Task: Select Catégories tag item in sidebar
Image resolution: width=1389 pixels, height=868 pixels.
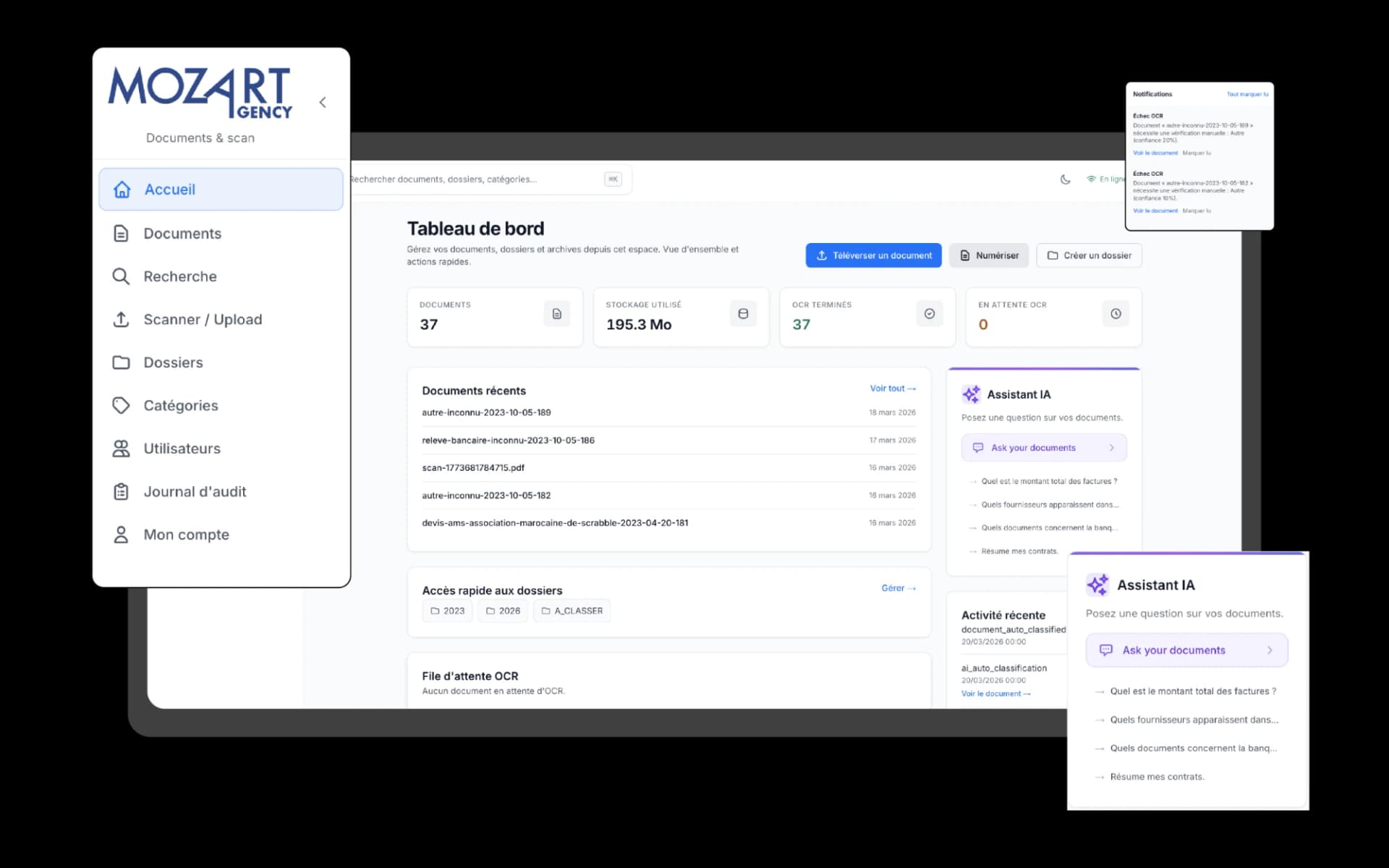Action: [221, 406]
